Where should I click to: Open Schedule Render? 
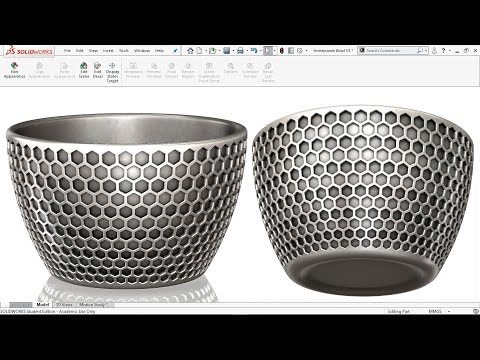(250, 70)
